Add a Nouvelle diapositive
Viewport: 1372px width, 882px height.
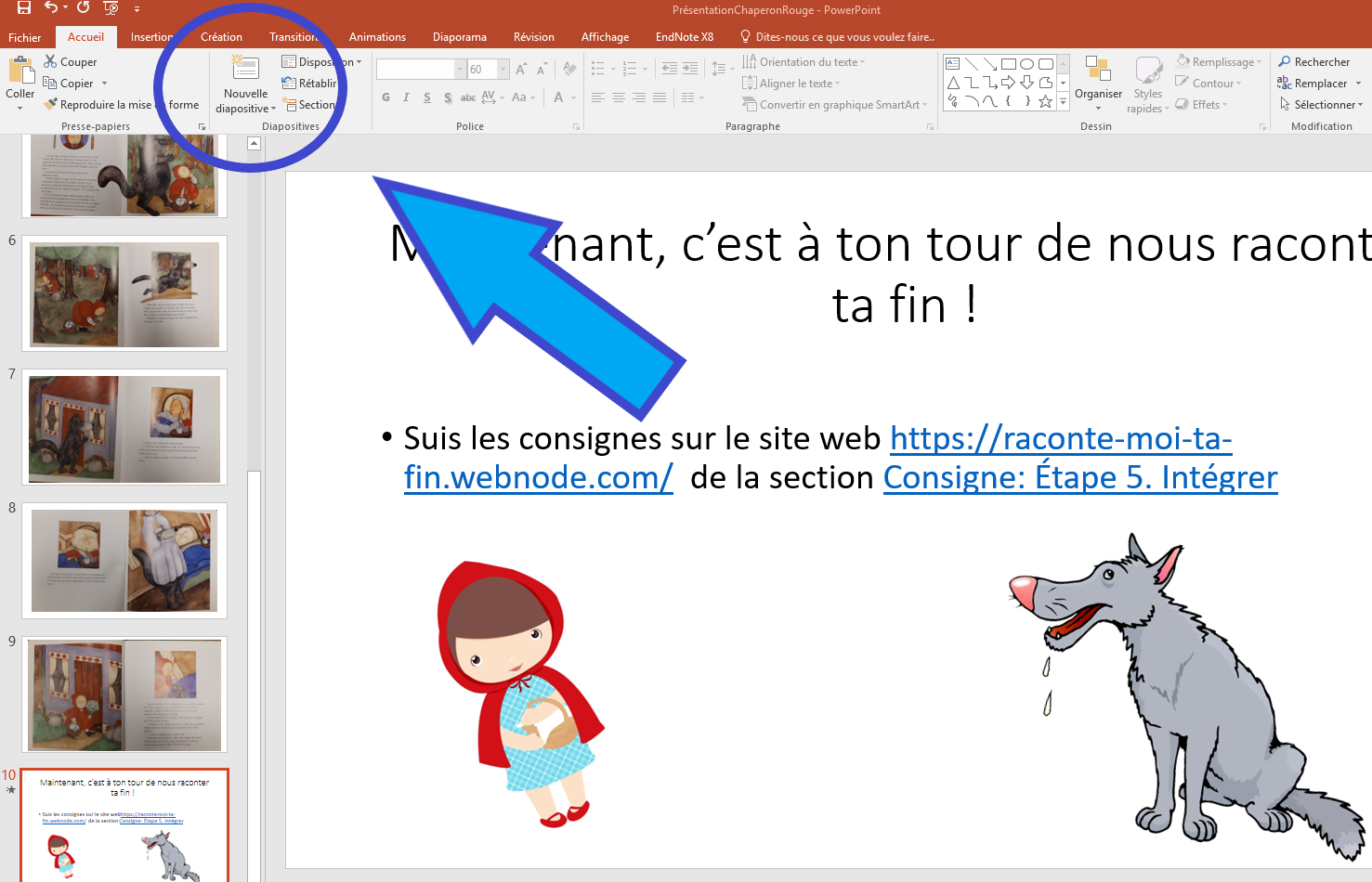(246, 84)
